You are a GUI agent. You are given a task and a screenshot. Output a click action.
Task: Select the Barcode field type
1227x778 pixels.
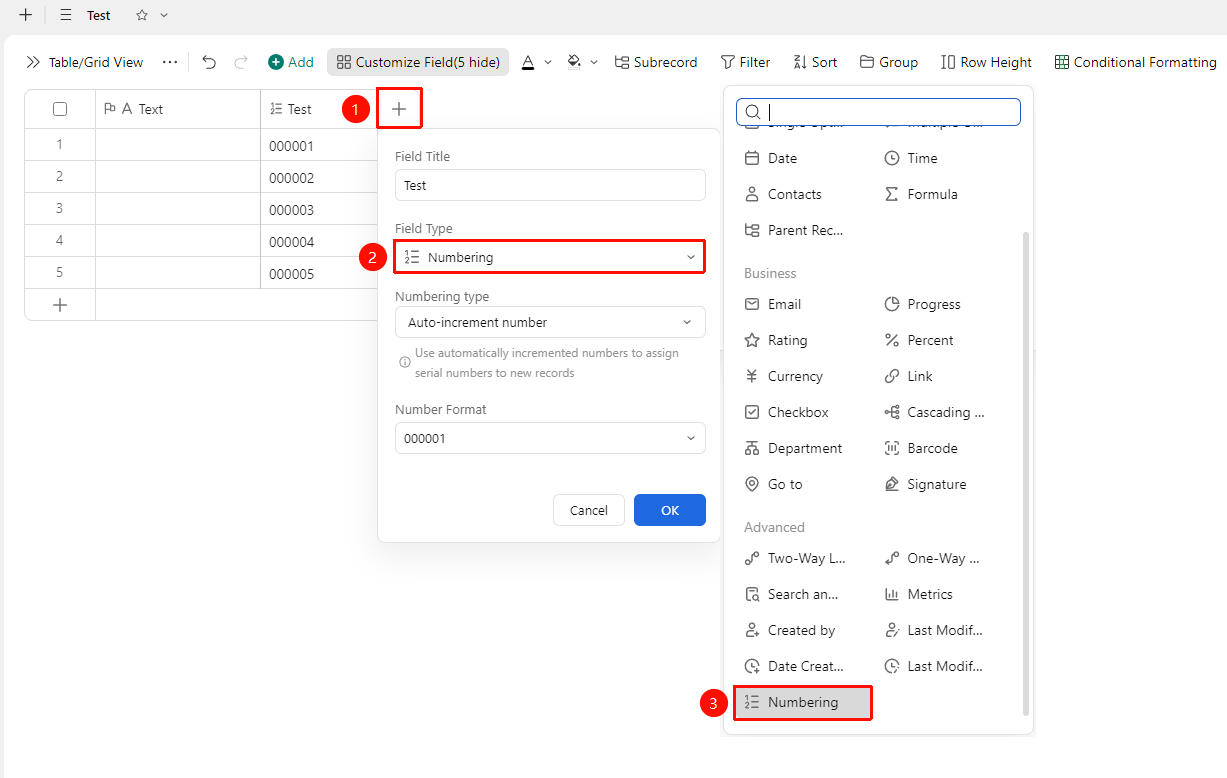(921, 448)
